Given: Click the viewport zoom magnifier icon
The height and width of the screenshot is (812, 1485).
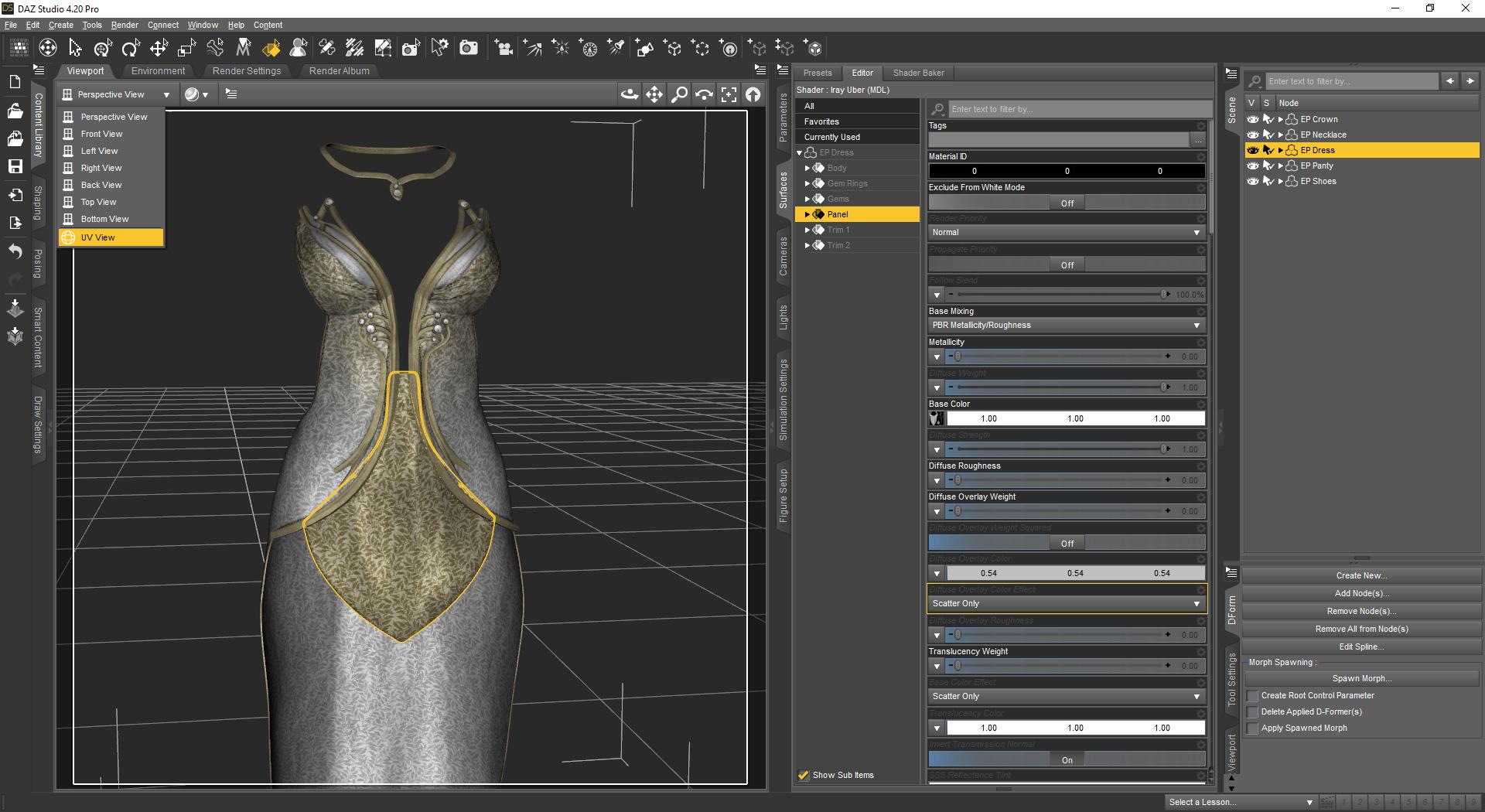Looking at the screenshot, I should (x=679, y=94).
